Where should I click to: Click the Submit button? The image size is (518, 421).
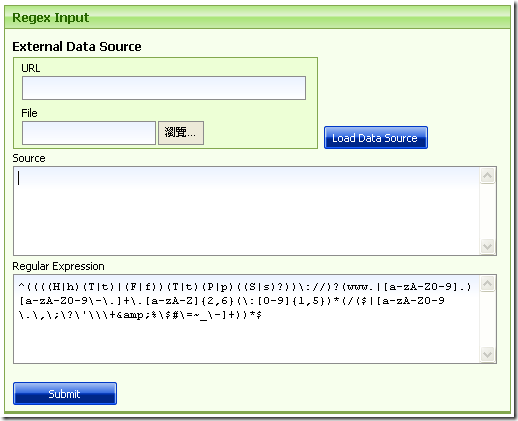[65, 394]
